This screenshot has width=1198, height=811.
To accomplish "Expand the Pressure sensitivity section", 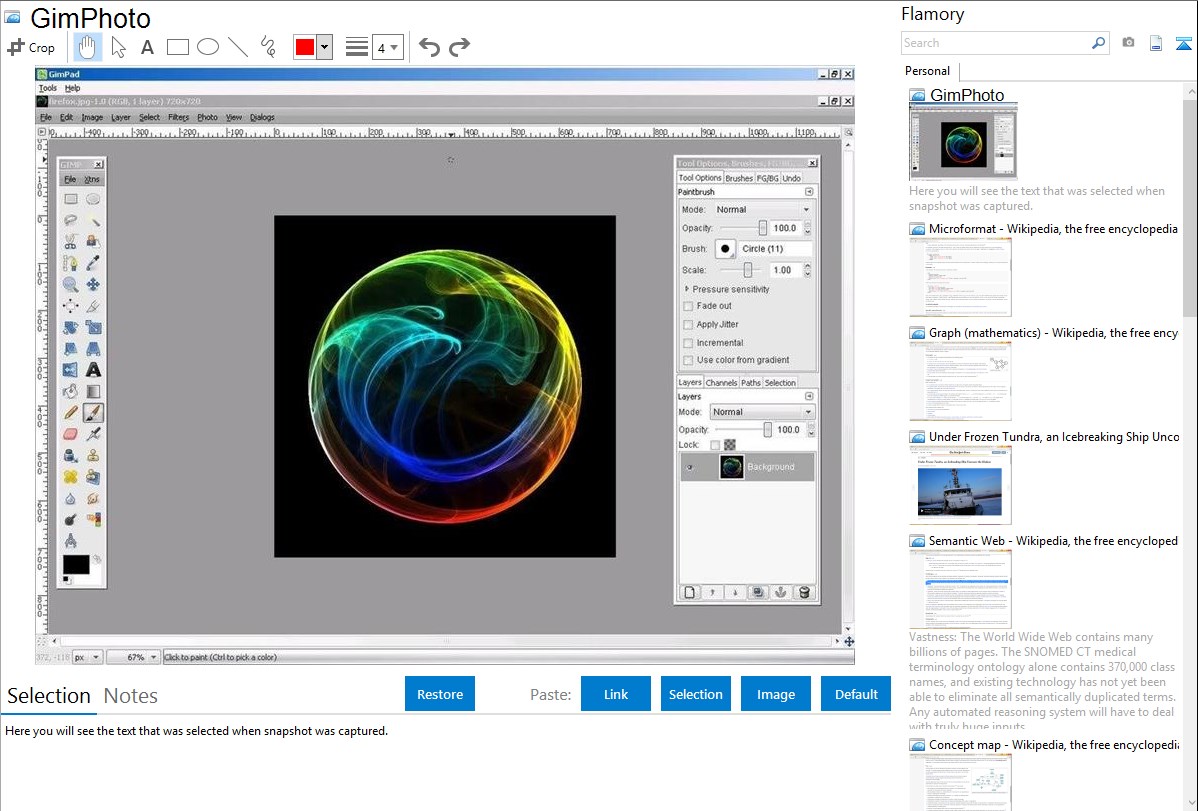I will [687, 289].
